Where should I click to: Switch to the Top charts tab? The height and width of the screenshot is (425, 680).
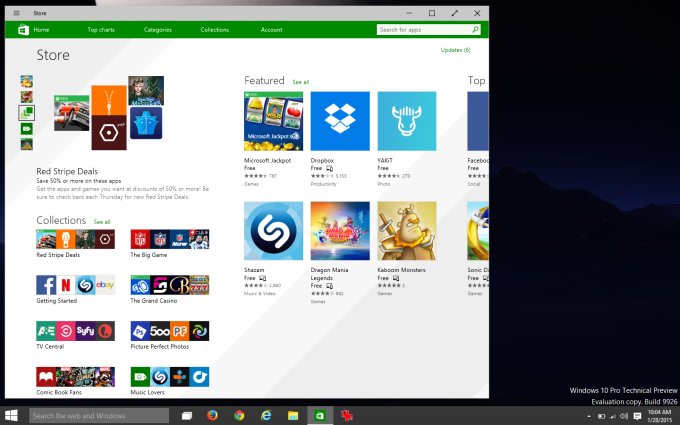tap(100, 30)
